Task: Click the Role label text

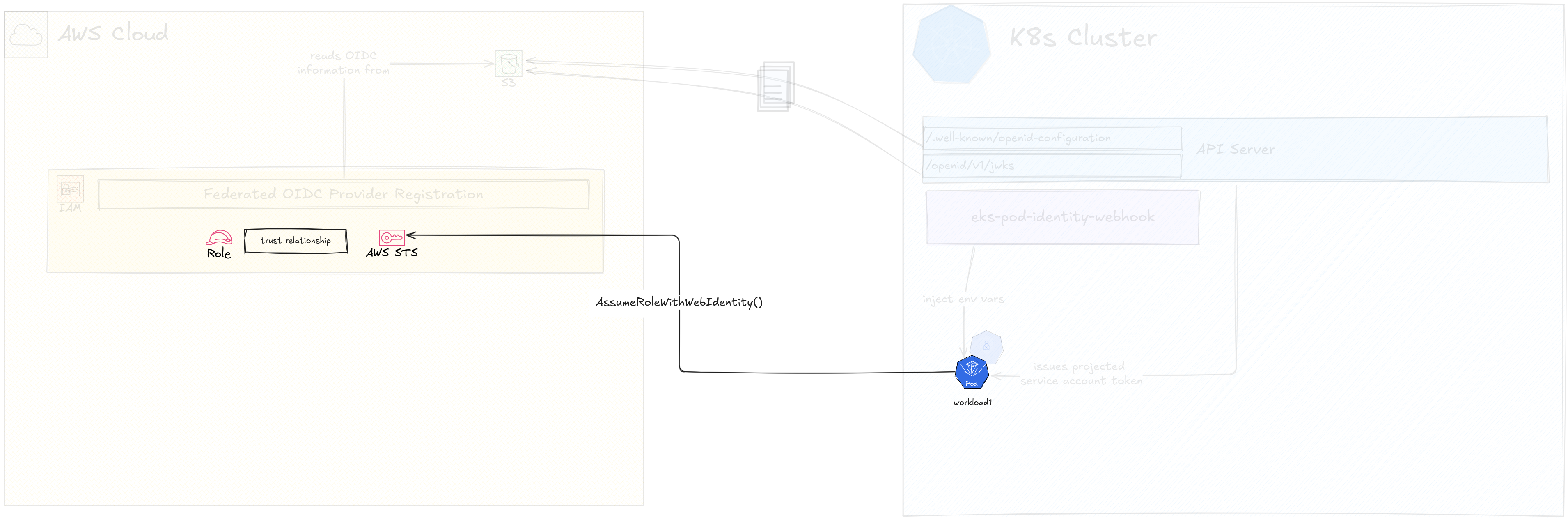Action: coord(218,253)
